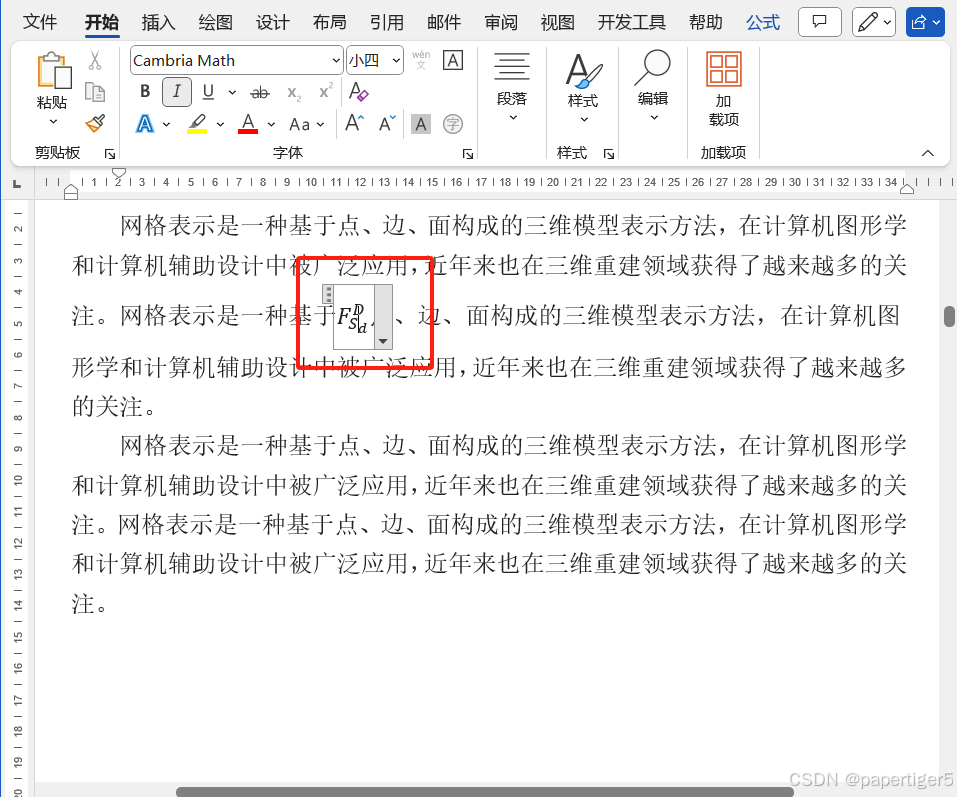This screenshot has height=797, width=957.
Task: Expand underline style options arrow
Action: (x=233, y=93)
